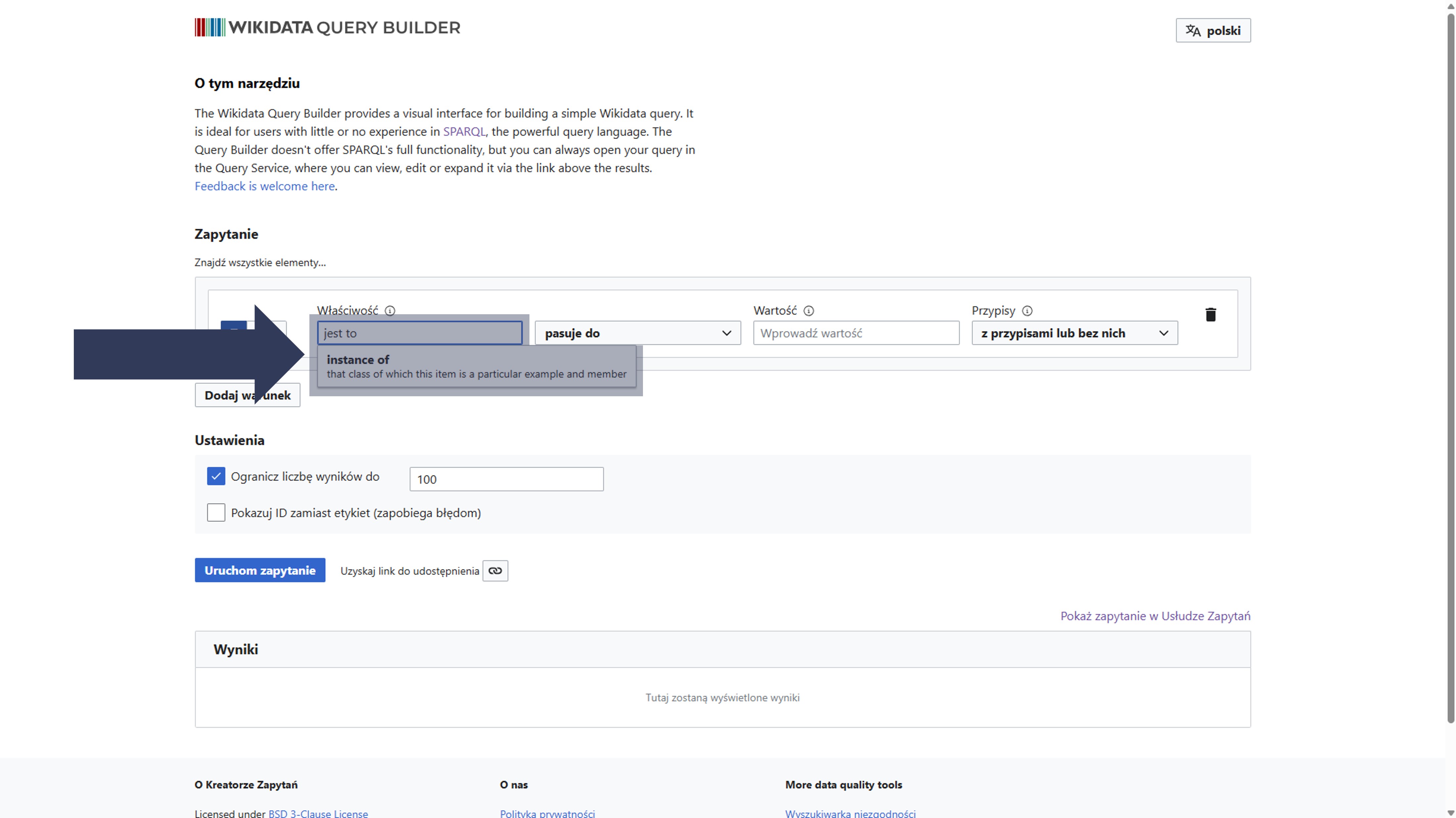1456x818 pixels.
Task: Expand the 'pasuje do' dropdown
Action: 638,333
